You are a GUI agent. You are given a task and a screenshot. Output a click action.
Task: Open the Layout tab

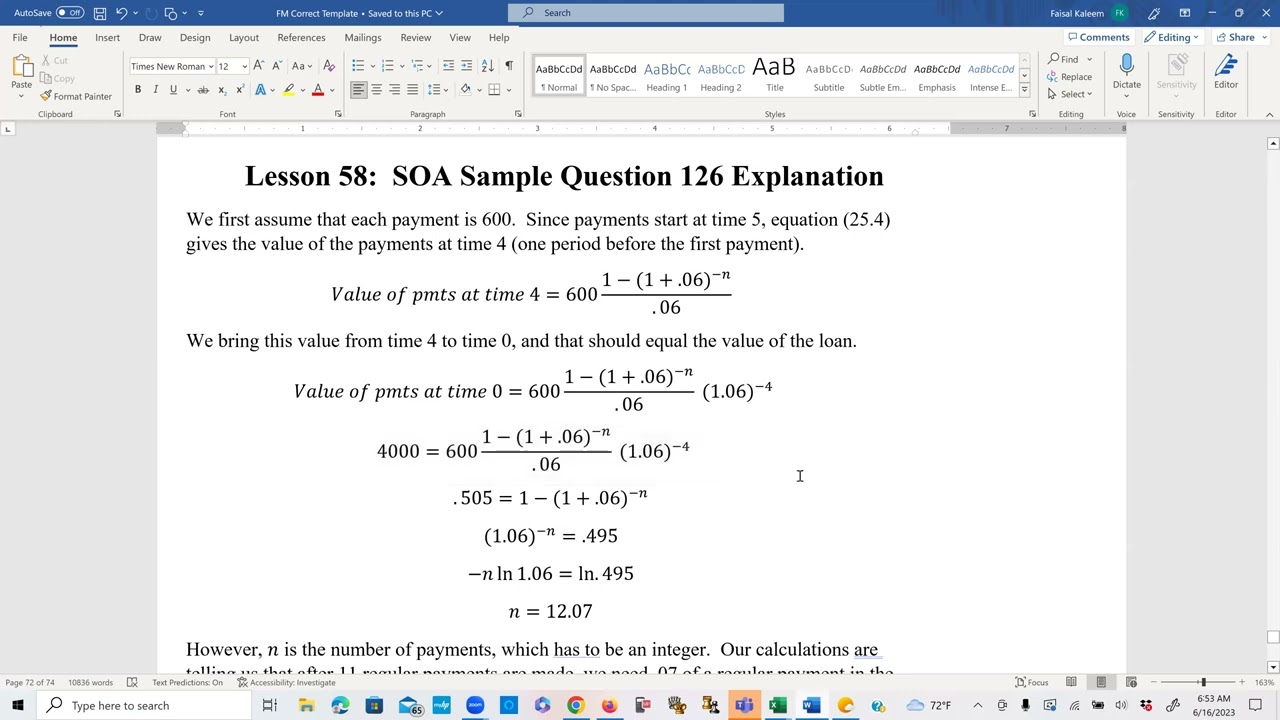click(x=244, y=37)
